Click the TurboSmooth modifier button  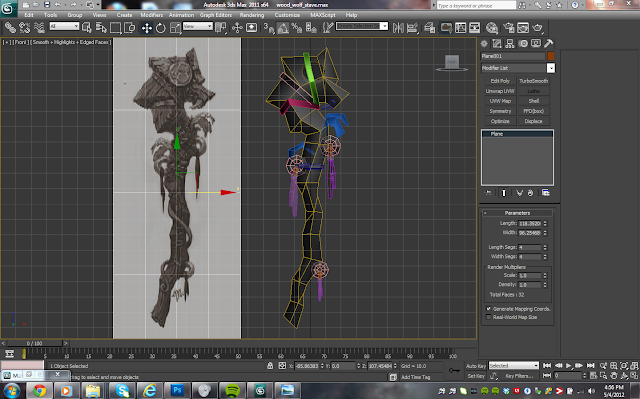pyautogui.click(x=533, y=81)
